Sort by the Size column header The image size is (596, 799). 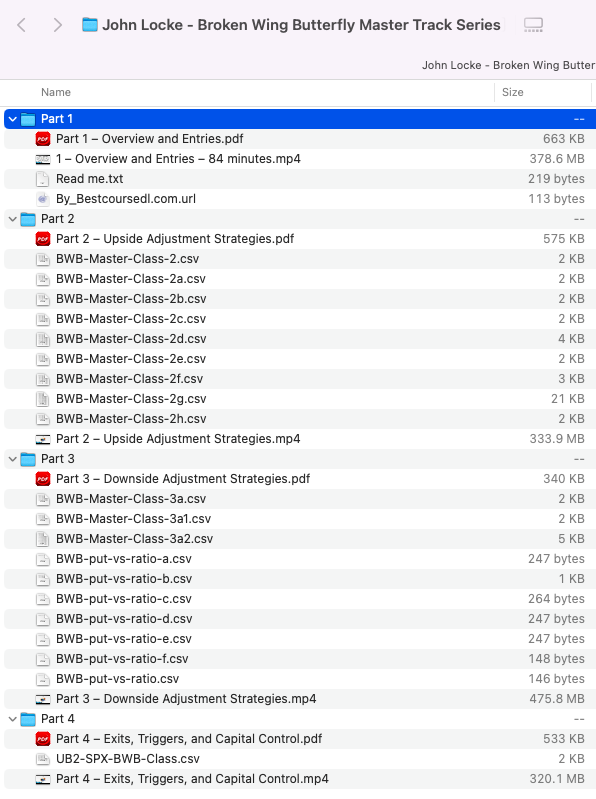coord(512,92)
